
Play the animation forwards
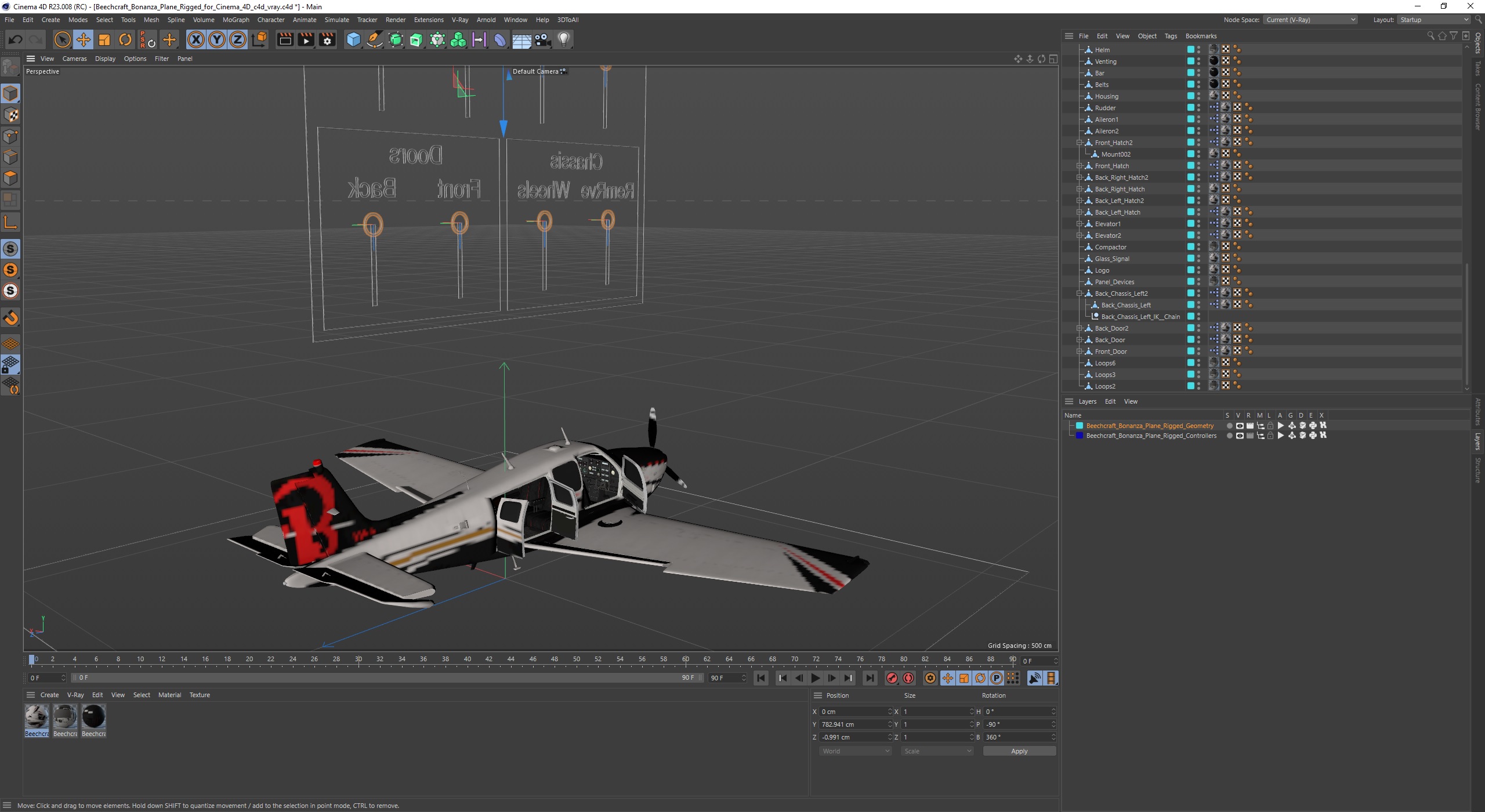815,678
